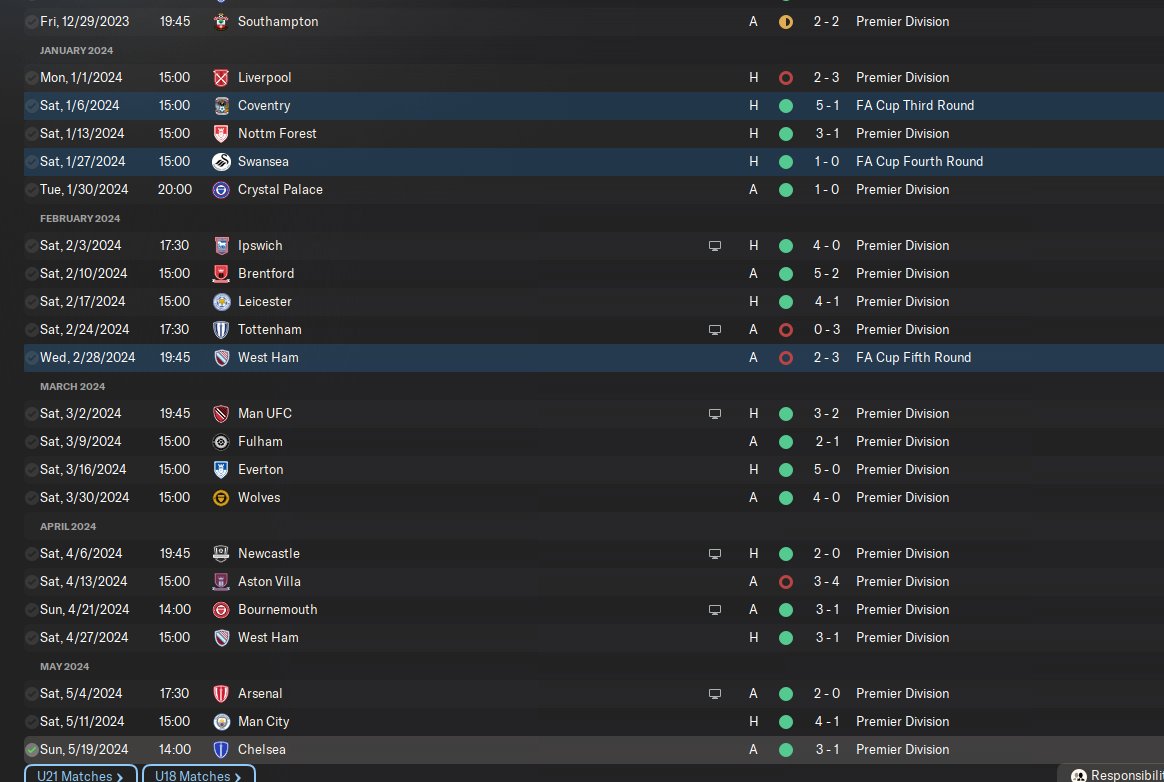Click the Wolves club badge
This screenshot has height=782, width=1164.
(221, 497)
